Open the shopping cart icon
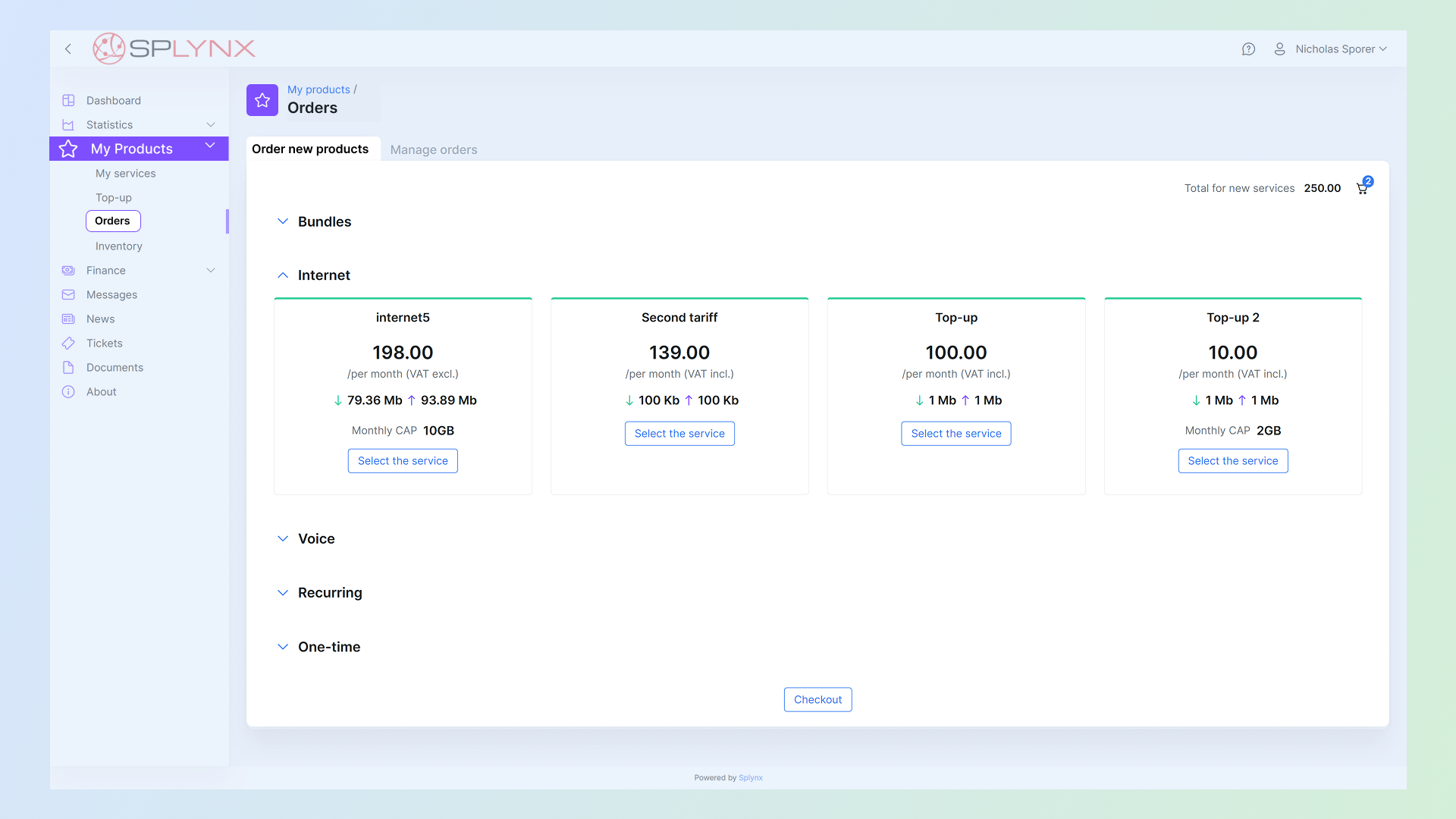This screenshot has width=1456, height=819. [x=1363, y=188]
